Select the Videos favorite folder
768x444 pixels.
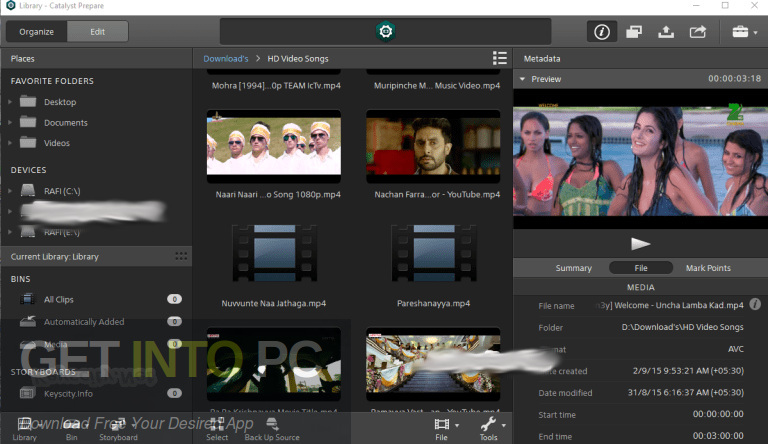coord(57,143)
